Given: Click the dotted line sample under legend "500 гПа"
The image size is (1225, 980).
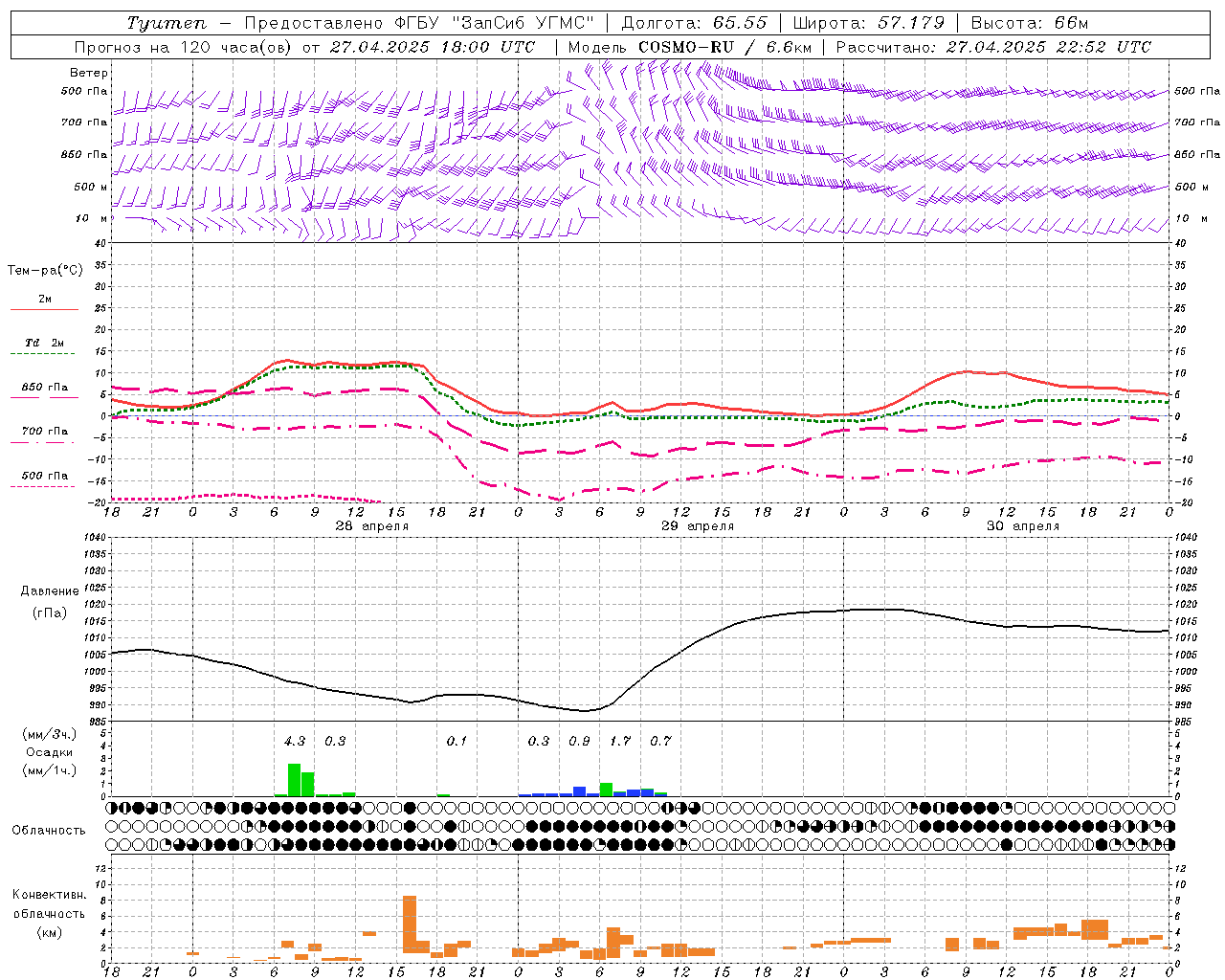Looking at the screenshot, I should click(42, 486).
